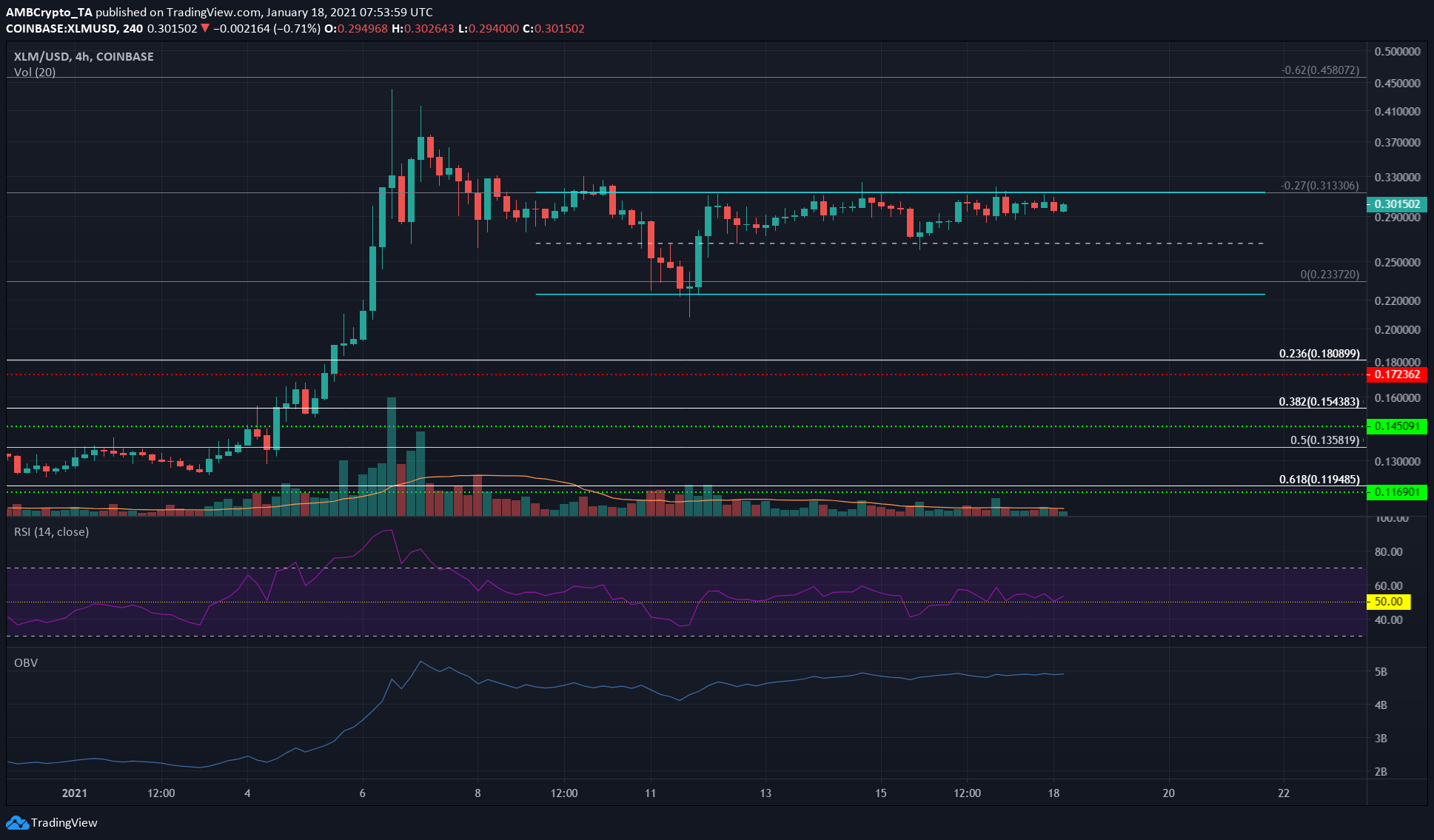The height and width of the screenshot is (840, 1434).
Task: Click the current price label 0.301502
Action: click(1396, 204)
